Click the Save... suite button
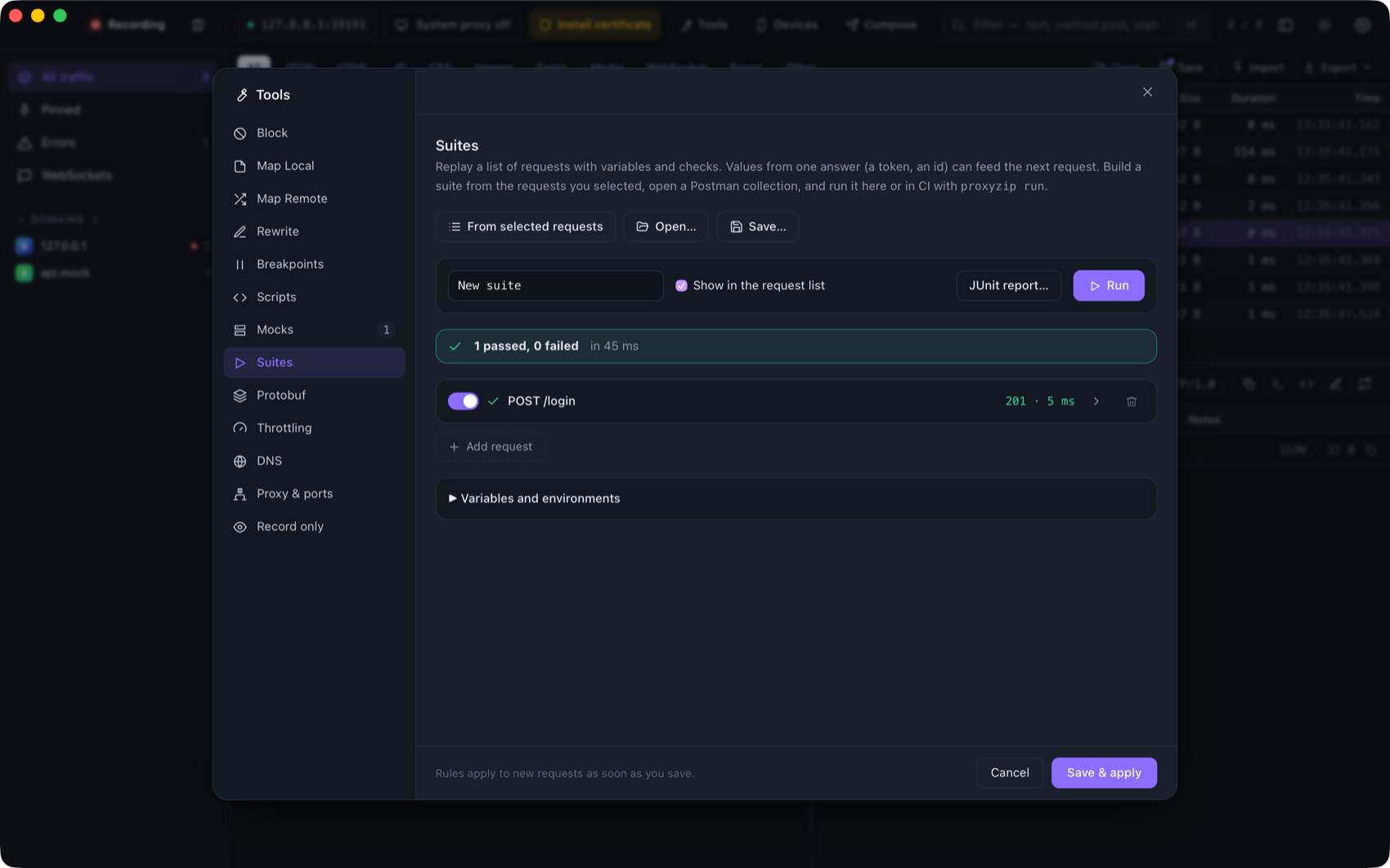The image size is (1390, 868). coord(758,226)
